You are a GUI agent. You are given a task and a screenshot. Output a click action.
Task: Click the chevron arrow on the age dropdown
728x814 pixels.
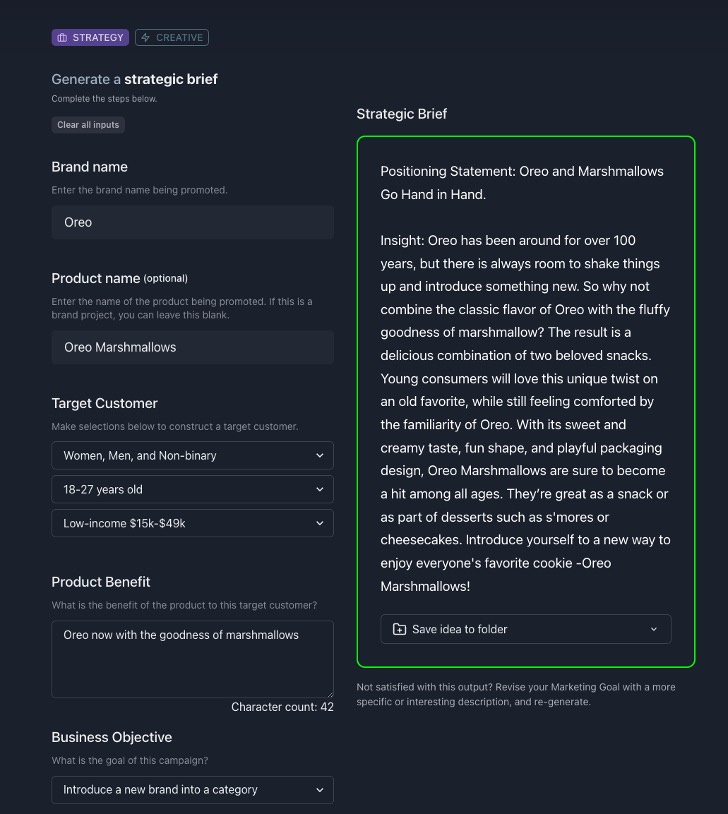point(319,489)
